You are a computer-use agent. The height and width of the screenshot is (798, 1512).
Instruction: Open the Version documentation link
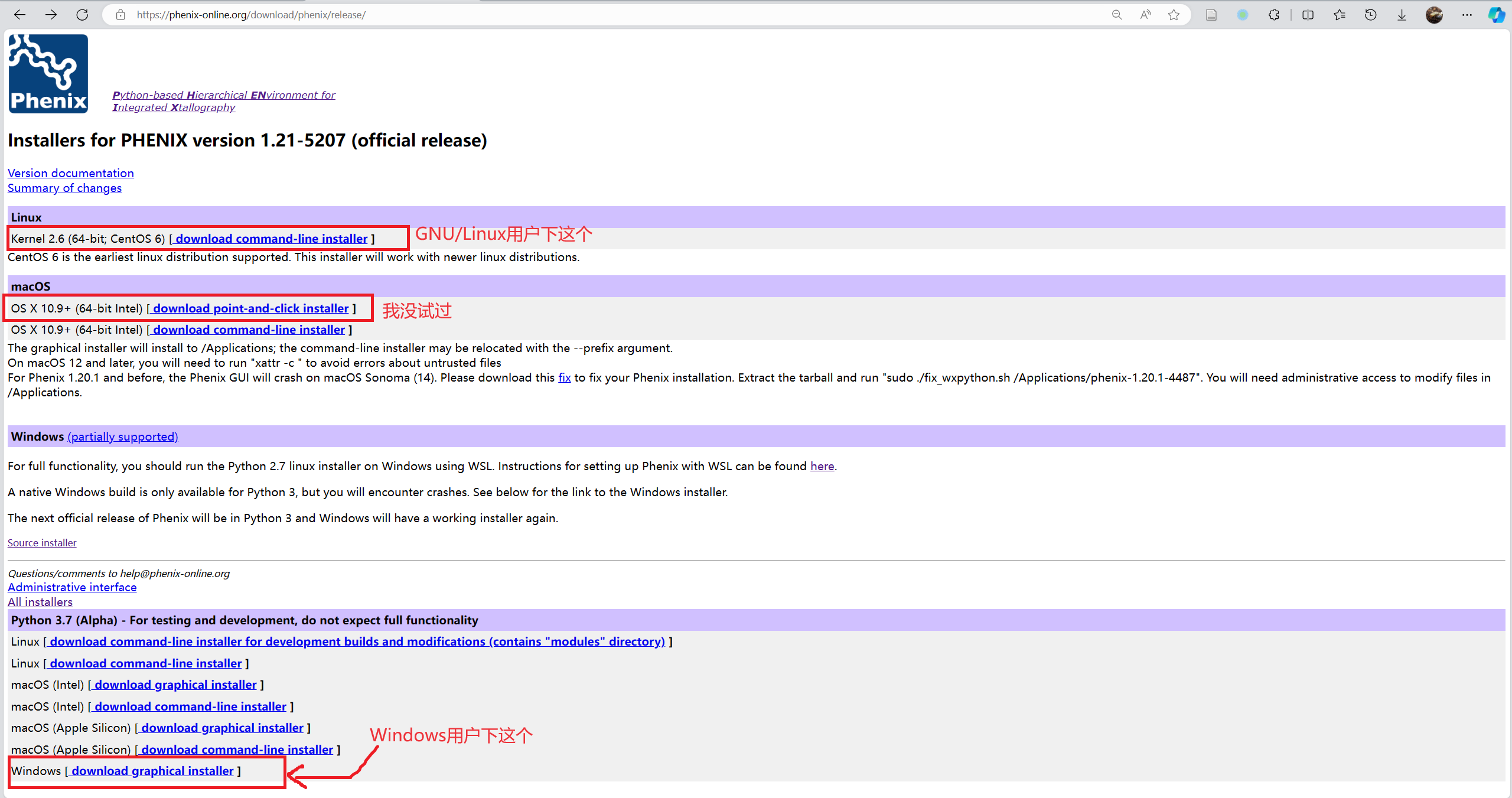71,173
